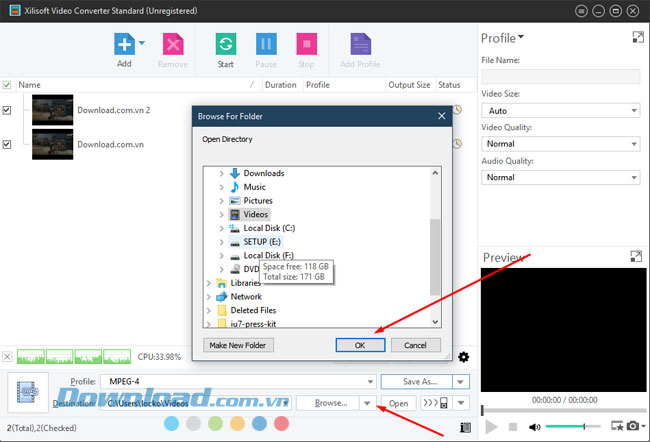Click the File Name input field
Screen dimensions: 650x442
coord(560,76)
